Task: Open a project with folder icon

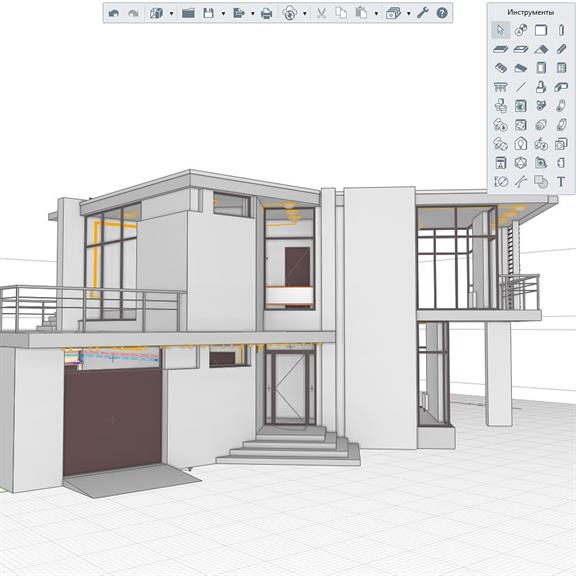Action: [x=188, y=14]
